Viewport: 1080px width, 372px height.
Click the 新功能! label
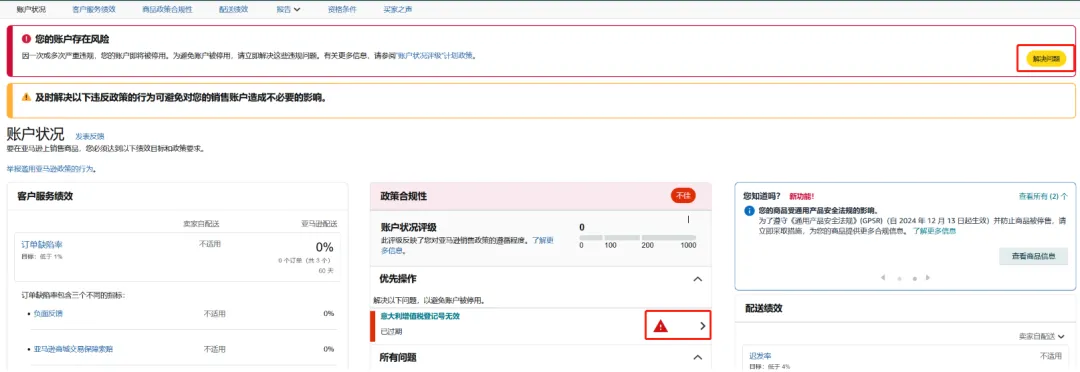coord(802,196)
